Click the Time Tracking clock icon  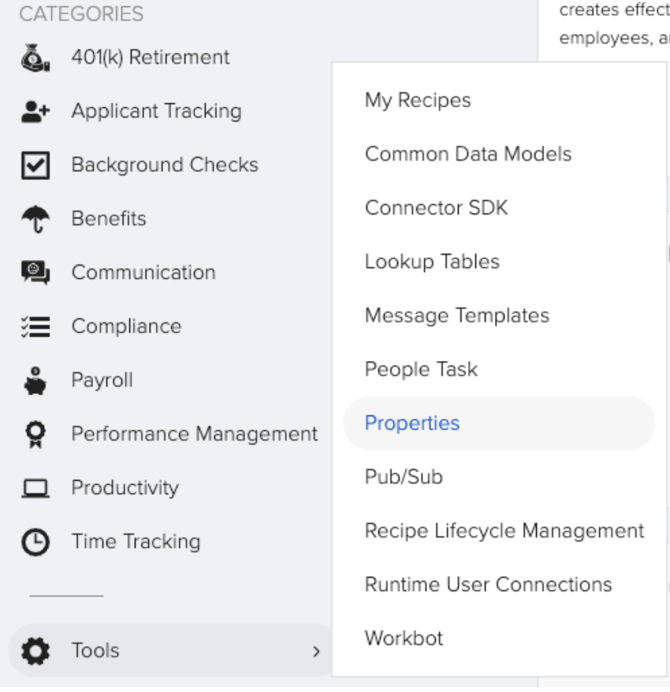[x=35, y=542]
